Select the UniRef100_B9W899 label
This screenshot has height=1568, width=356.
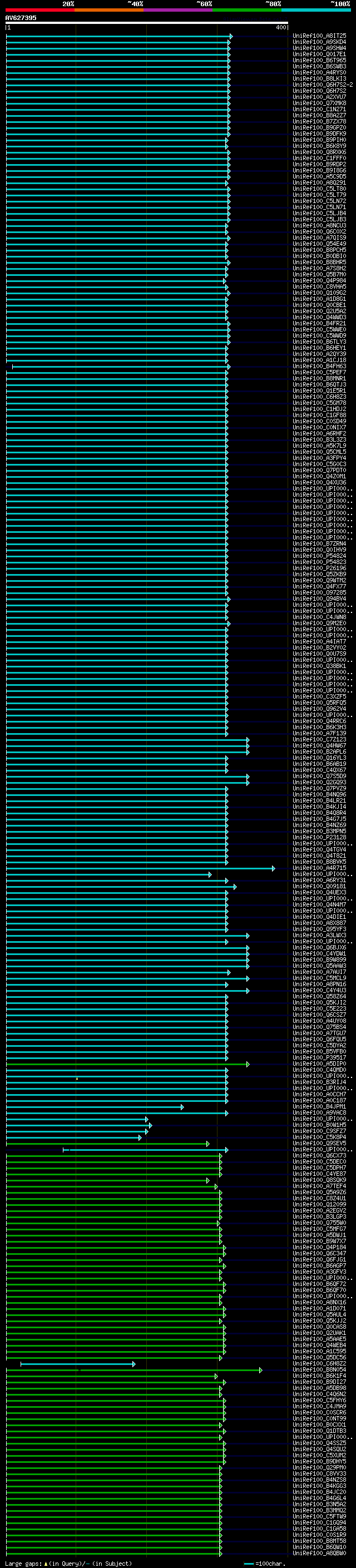point(319,959)
